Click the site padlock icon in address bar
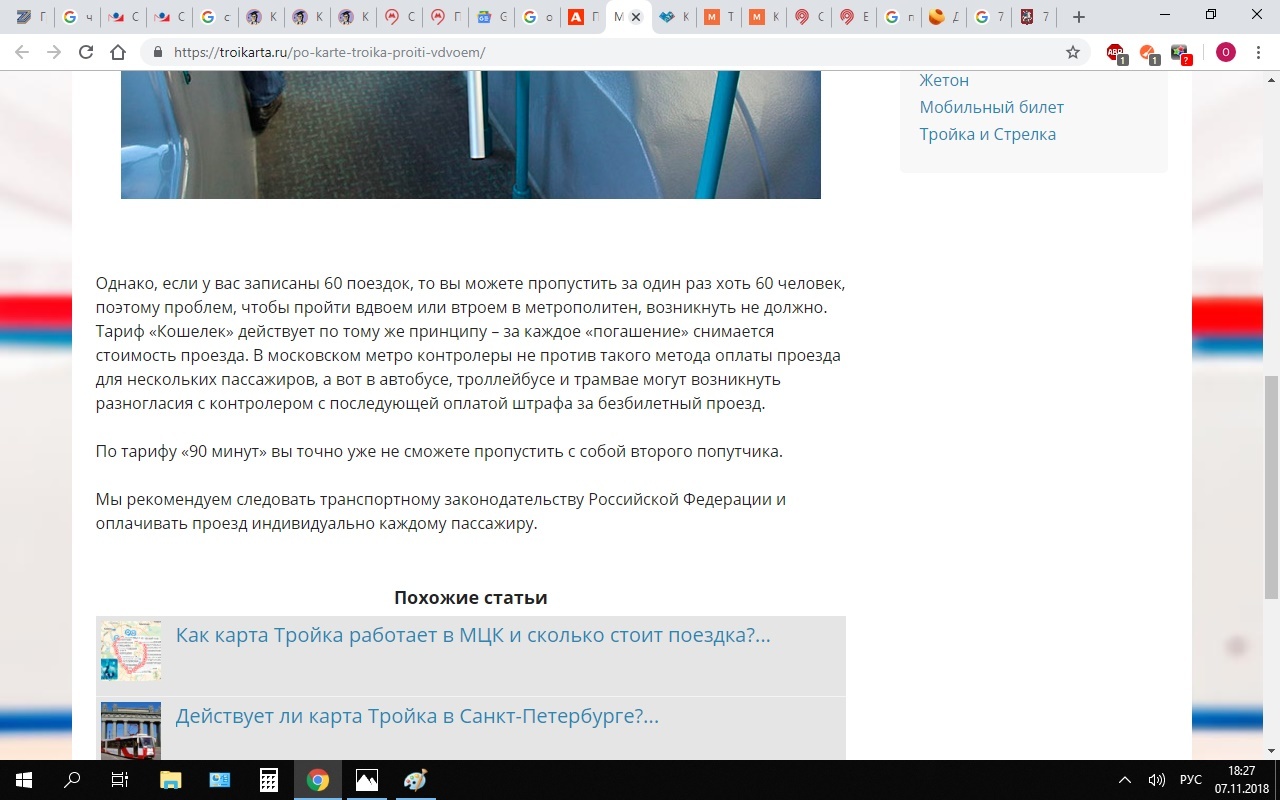Viewport: 1280px width, 800px height. [x=158, y=52]
